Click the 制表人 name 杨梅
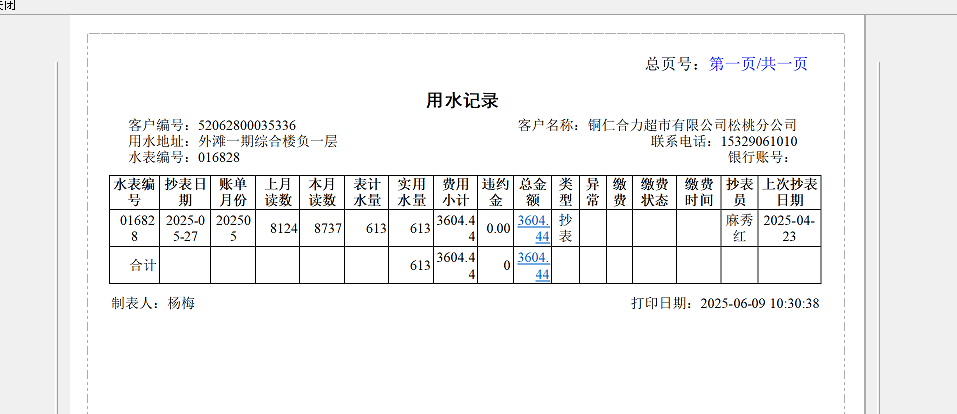The image size is (957, 414). pyautogui.click(x=181, y=303)
